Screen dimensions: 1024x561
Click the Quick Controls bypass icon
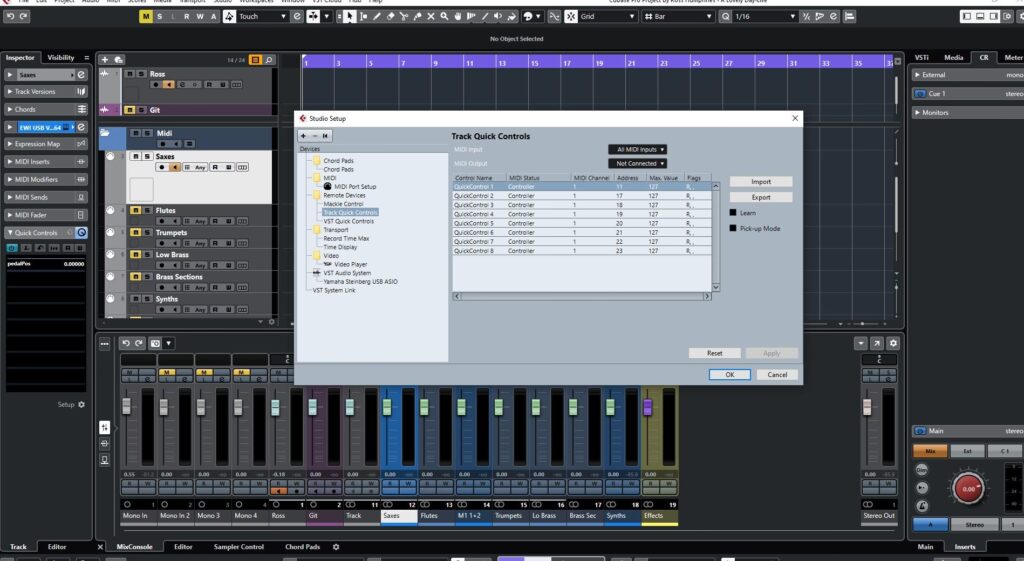click(82, 233)
